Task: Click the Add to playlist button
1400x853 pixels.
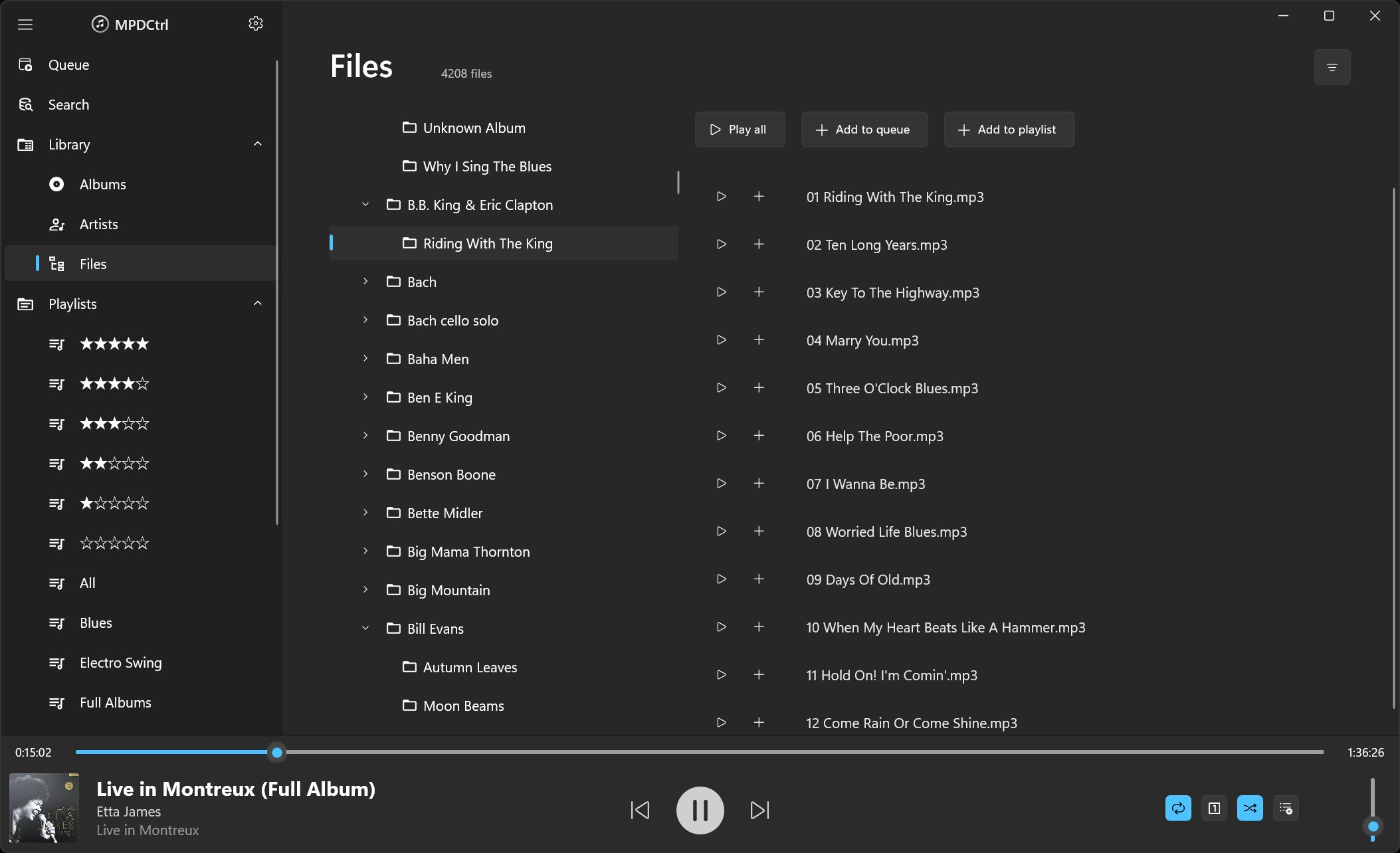Action: [1009, 130]
